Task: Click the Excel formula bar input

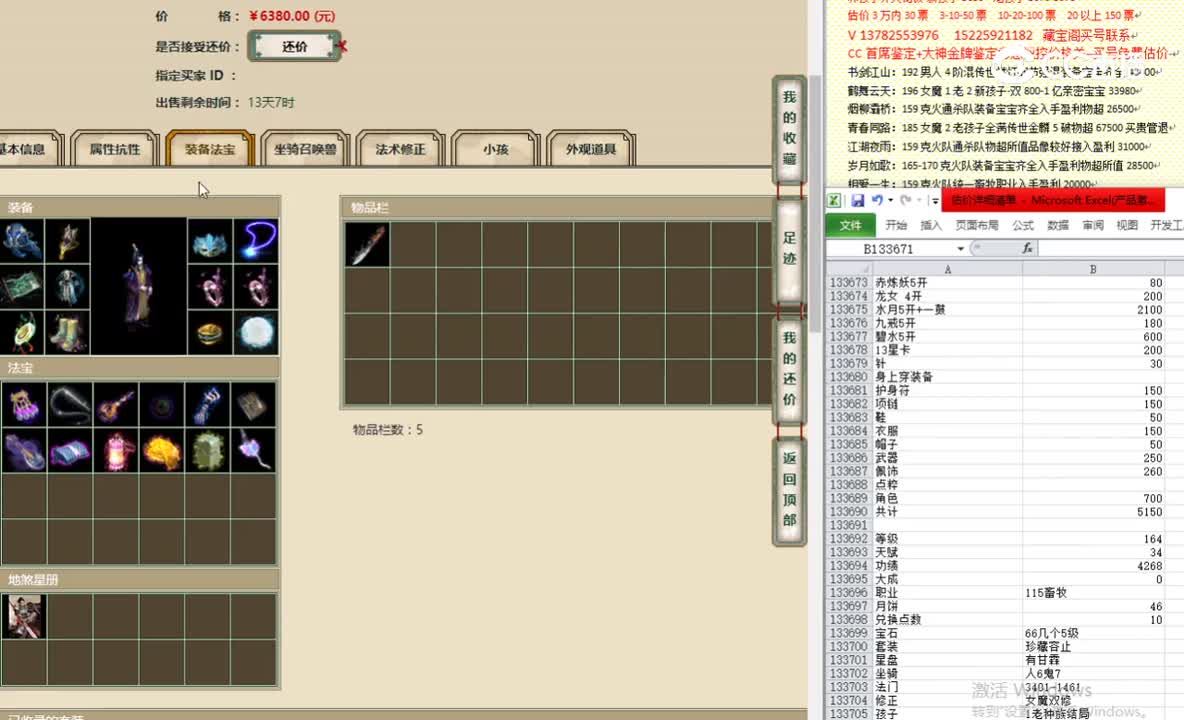Action: pyautogui.click(x=1110, y=248)
